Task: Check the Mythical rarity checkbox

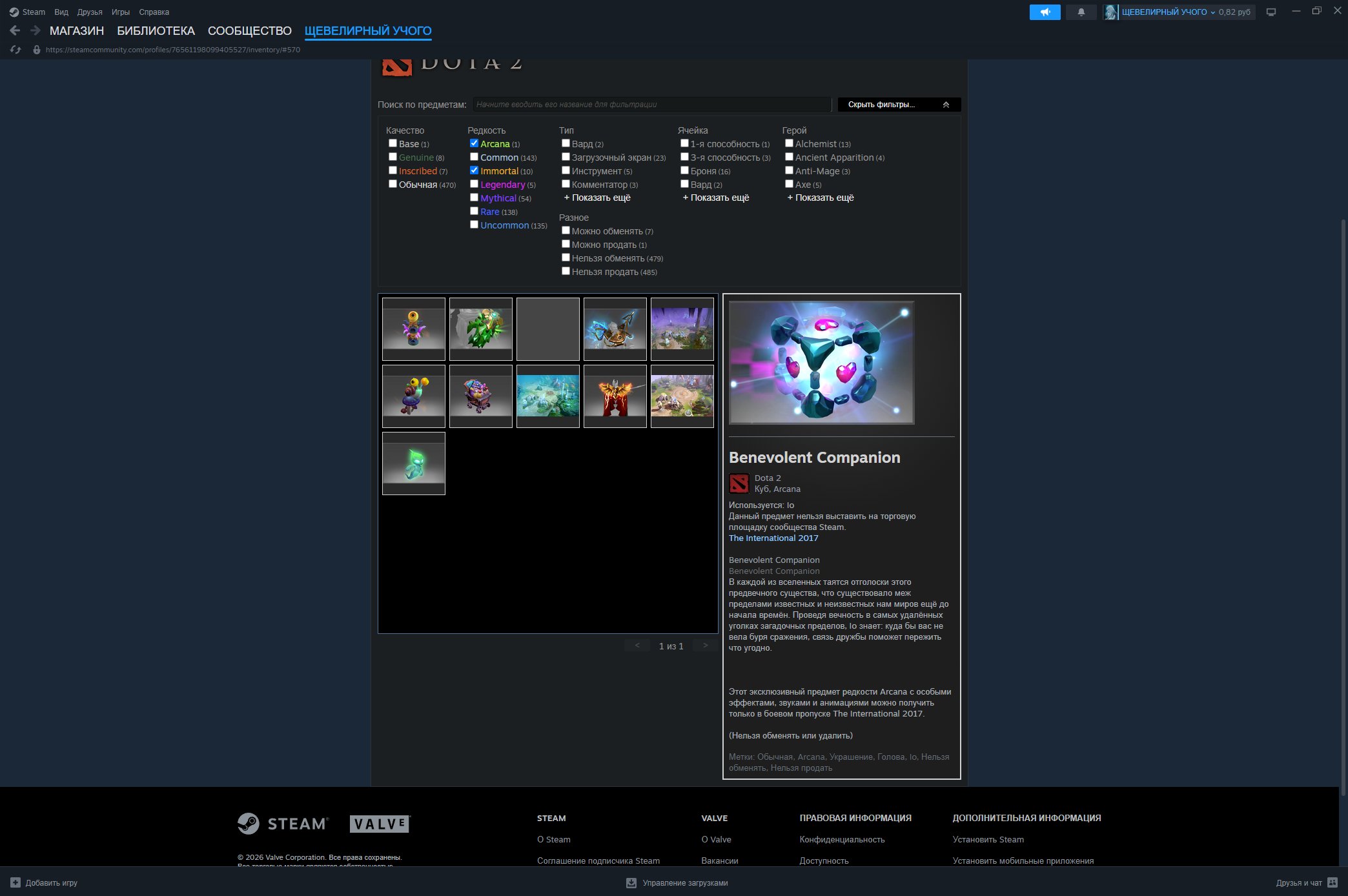Action: [x=474, y=198]
